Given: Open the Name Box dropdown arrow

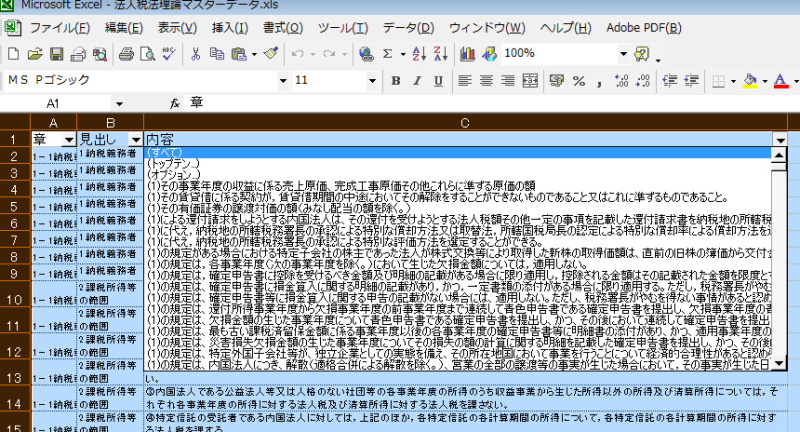Looking at the screenshot, I should (119, 104).
